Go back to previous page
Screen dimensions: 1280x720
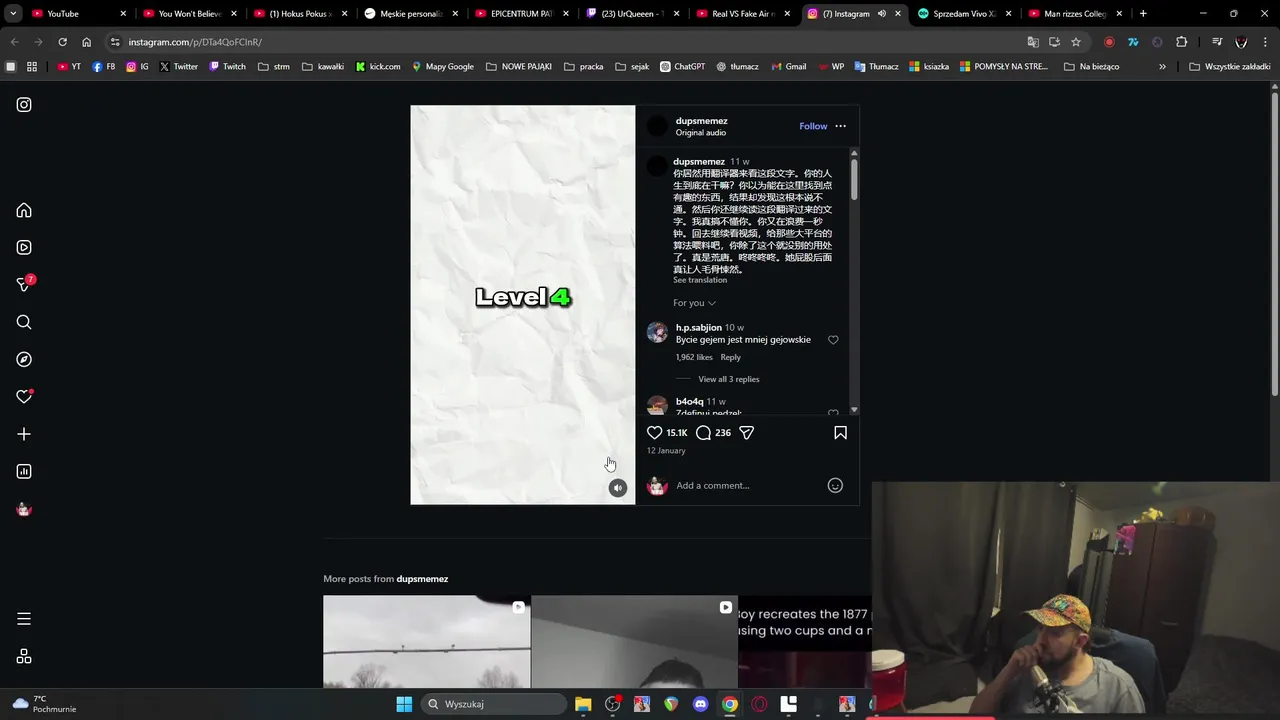[x=14, y=42]
